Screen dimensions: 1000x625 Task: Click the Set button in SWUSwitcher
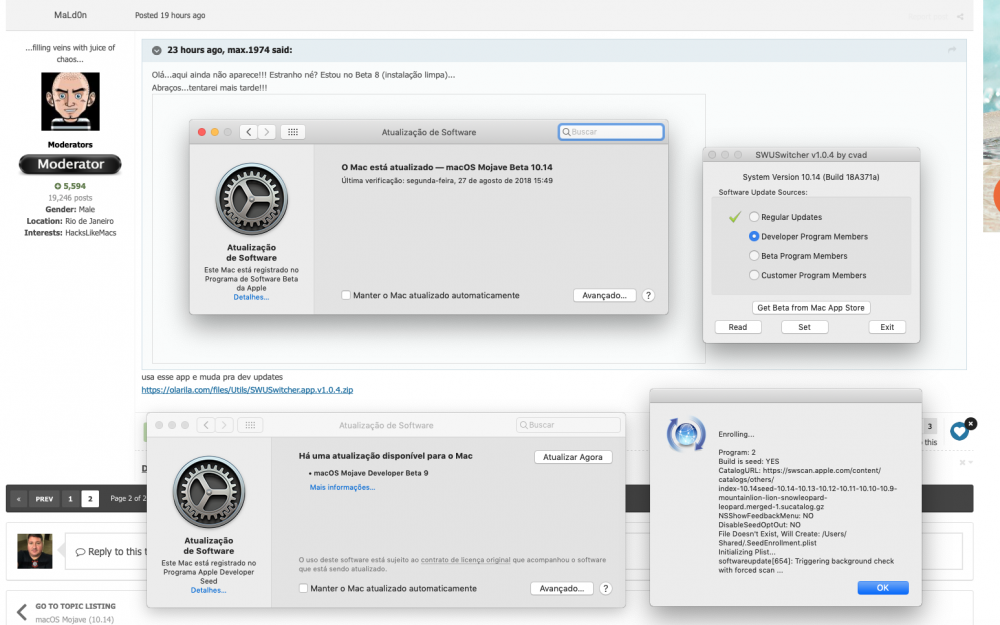point(804,327)
